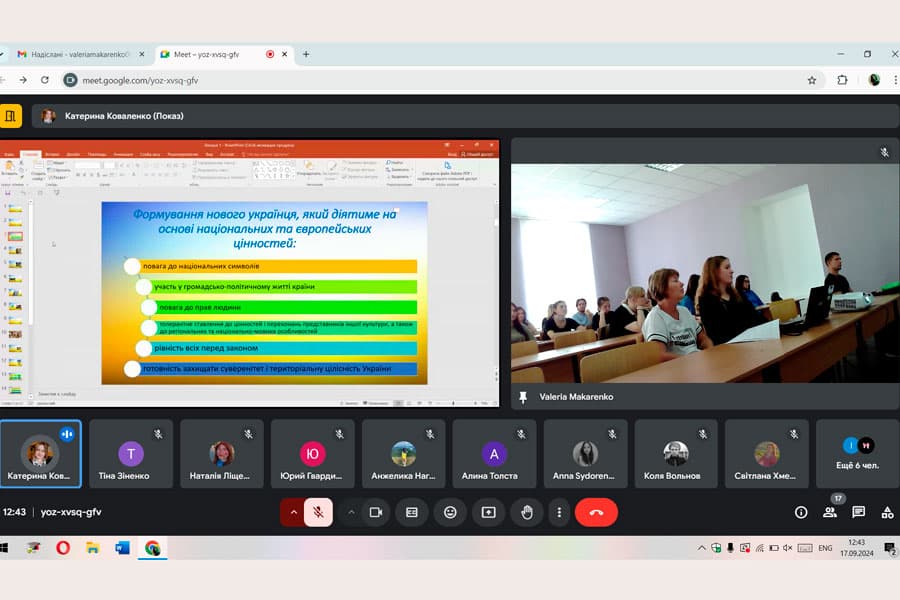Select Тіна Зіненко participant tile
Screen dimensions: 900x600
point(131,454)
